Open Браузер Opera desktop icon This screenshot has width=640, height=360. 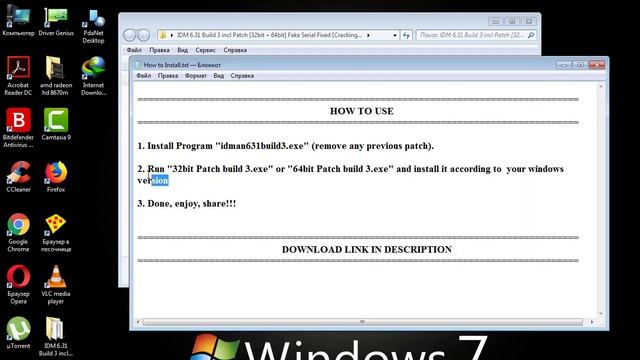coord(18,284)
